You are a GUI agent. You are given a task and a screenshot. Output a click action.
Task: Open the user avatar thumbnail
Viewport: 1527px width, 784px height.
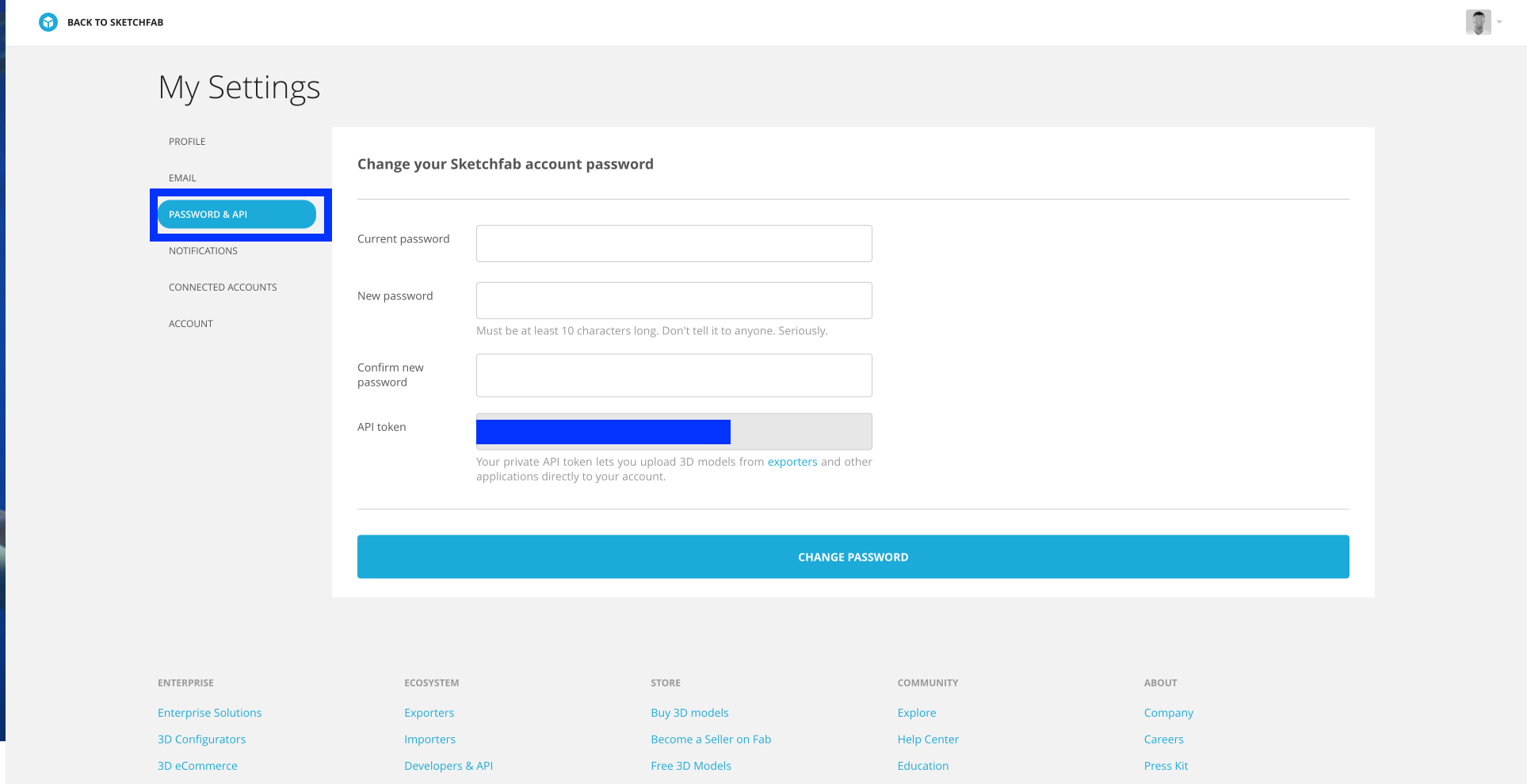(1478, 22)
